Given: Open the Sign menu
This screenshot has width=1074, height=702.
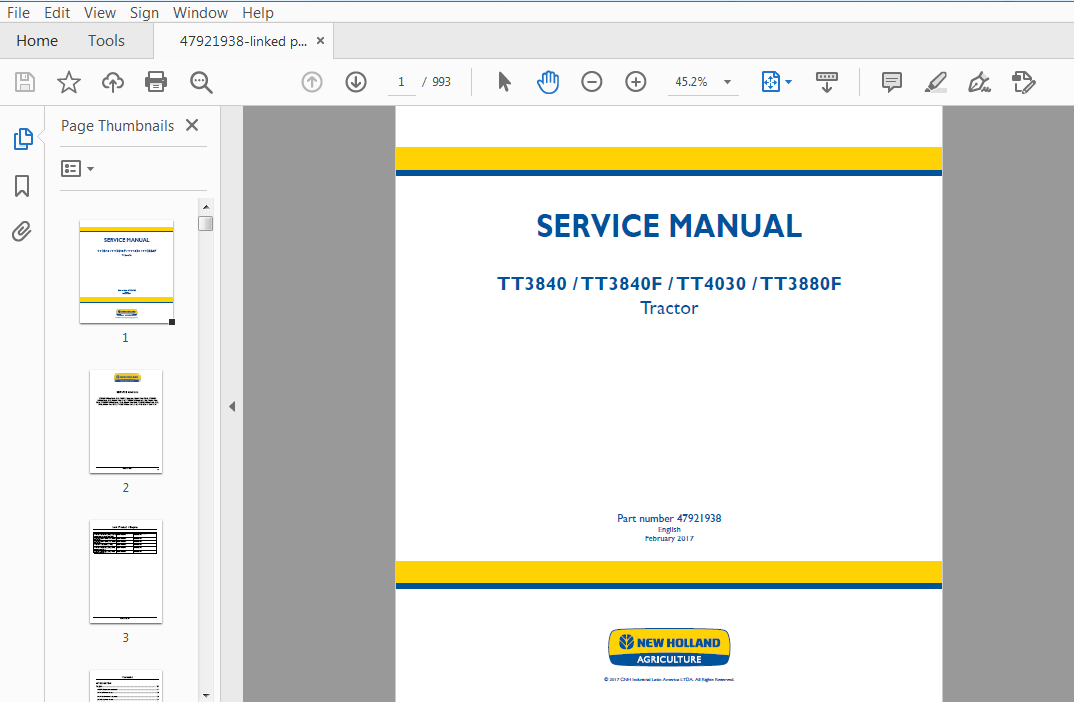Looking at the screenshot, I should [x=145, y=12].
